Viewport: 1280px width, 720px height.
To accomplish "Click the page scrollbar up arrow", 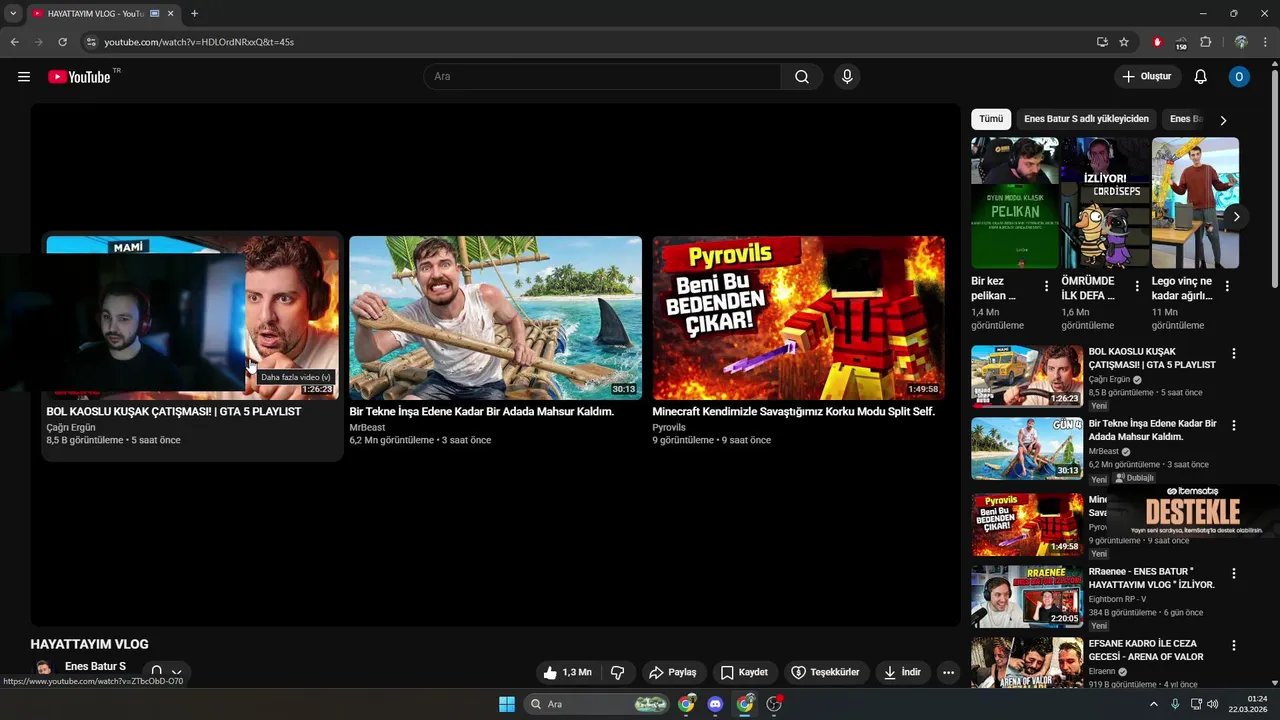I will click(x=1275, y=64).
